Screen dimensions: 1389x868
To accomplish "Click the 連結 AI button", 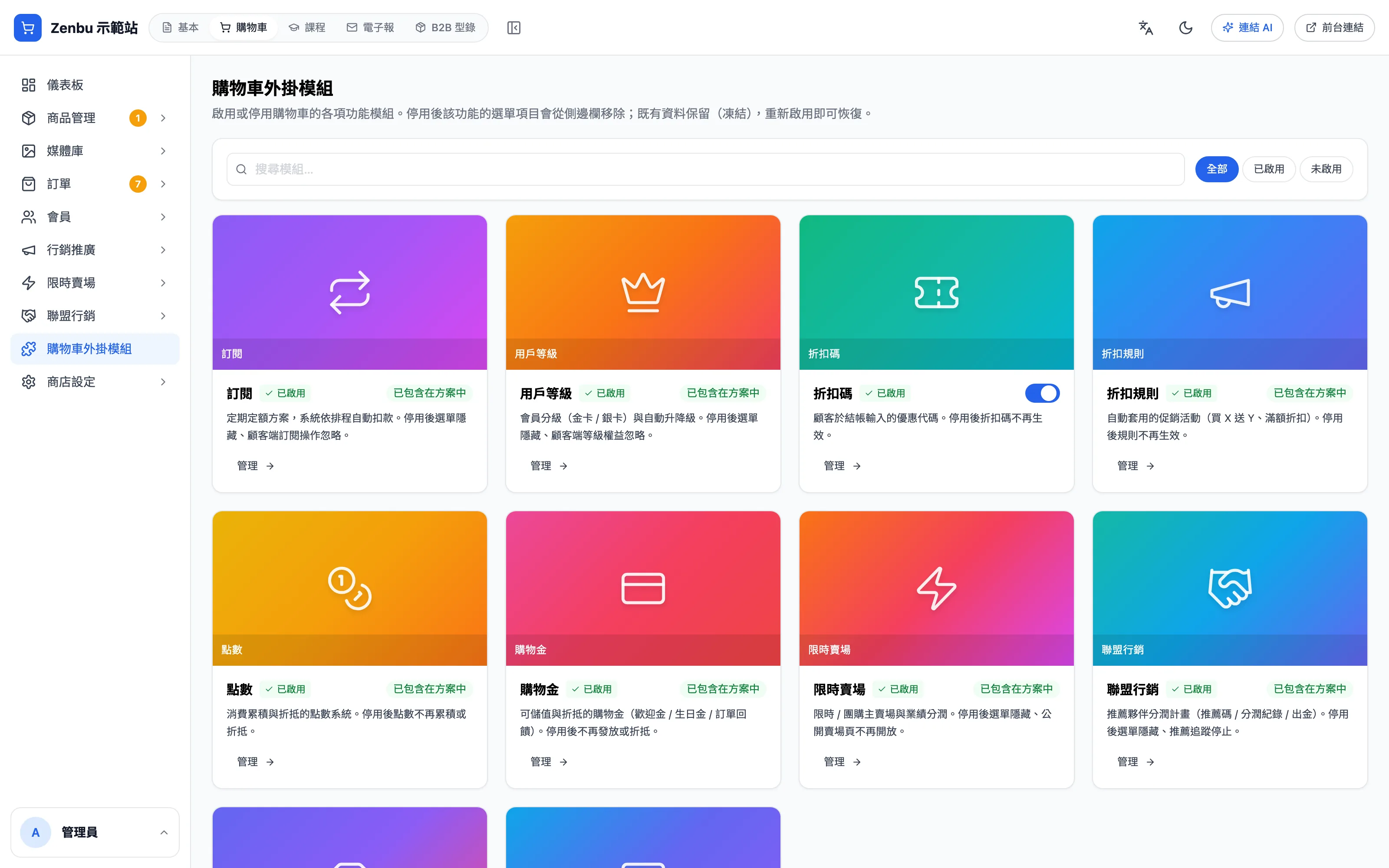I will [x=1247, y=27].
